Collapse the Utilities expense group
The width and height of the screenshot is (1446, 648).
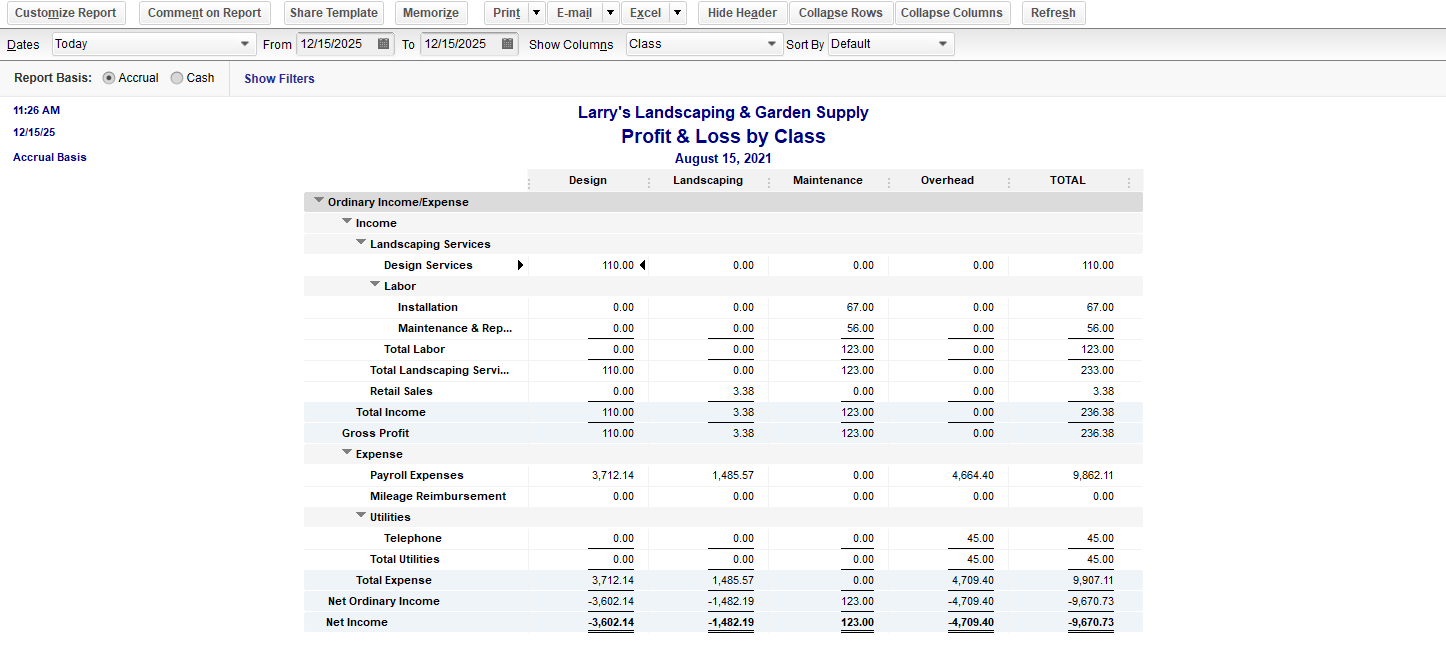(361, 516)
